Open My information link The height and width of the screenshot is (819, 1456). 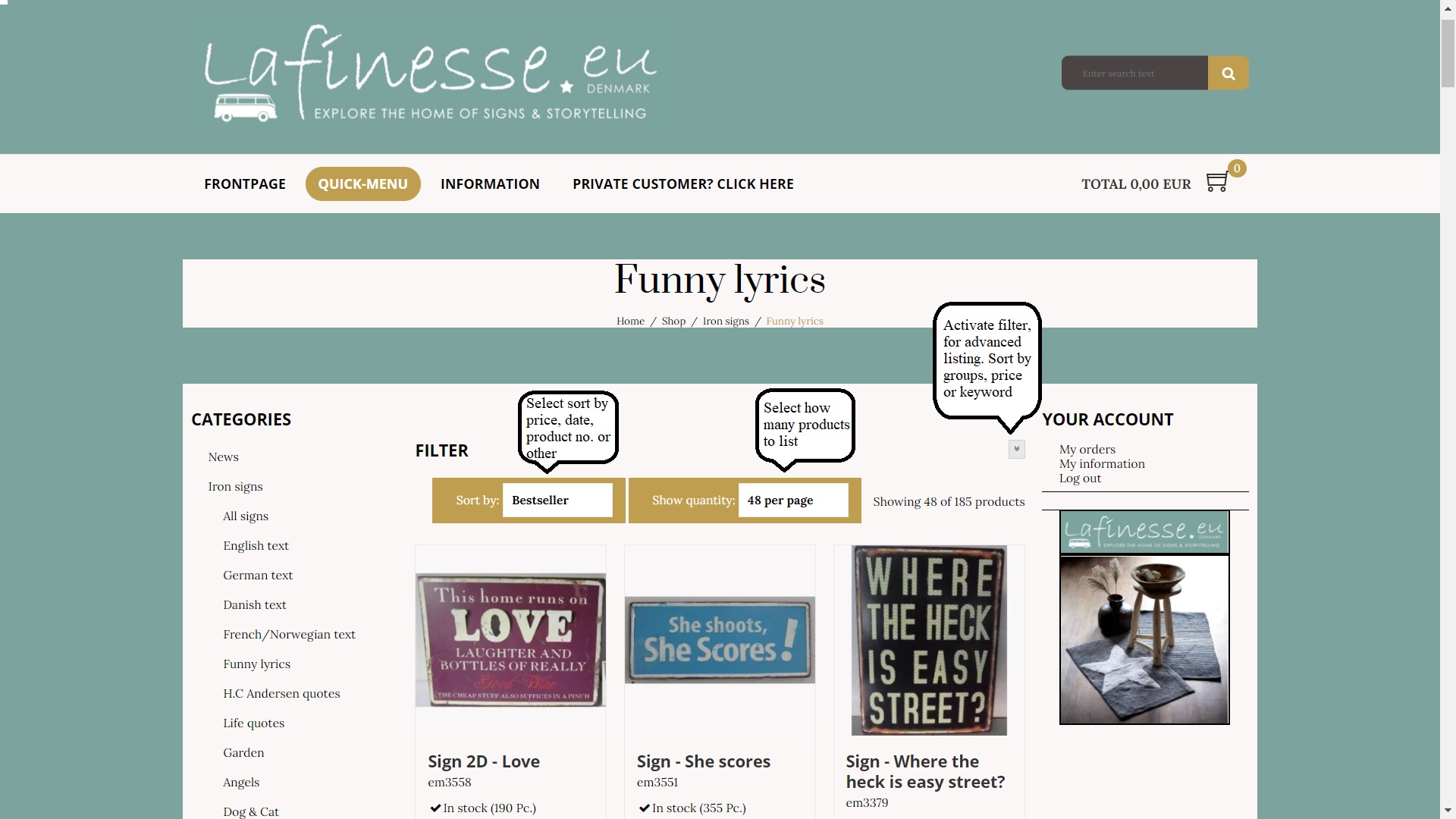pyautogui.click(x=1102, y=463)
